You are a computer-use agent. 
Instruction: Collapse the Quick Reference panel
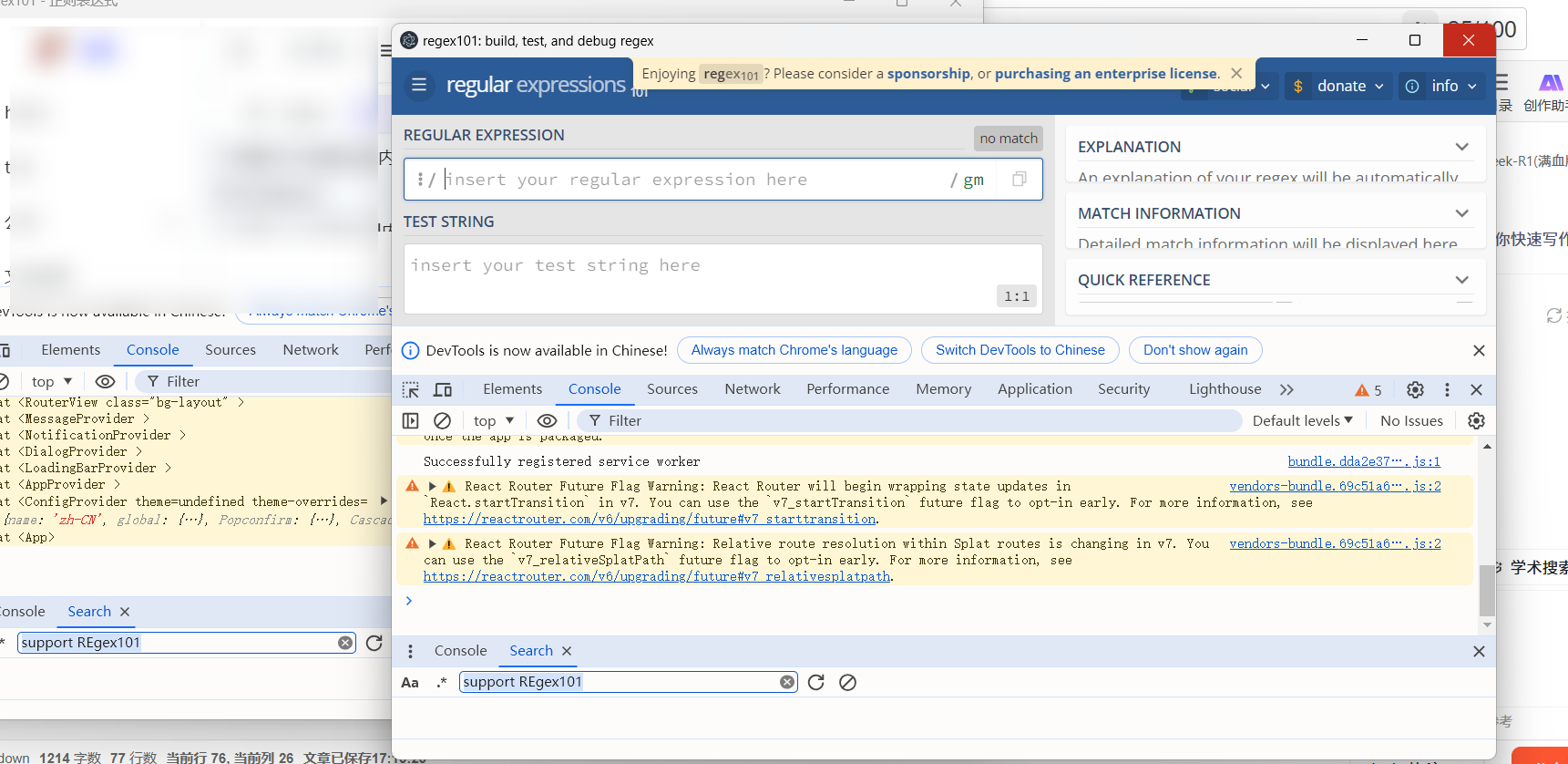[x=1462, y=280]
